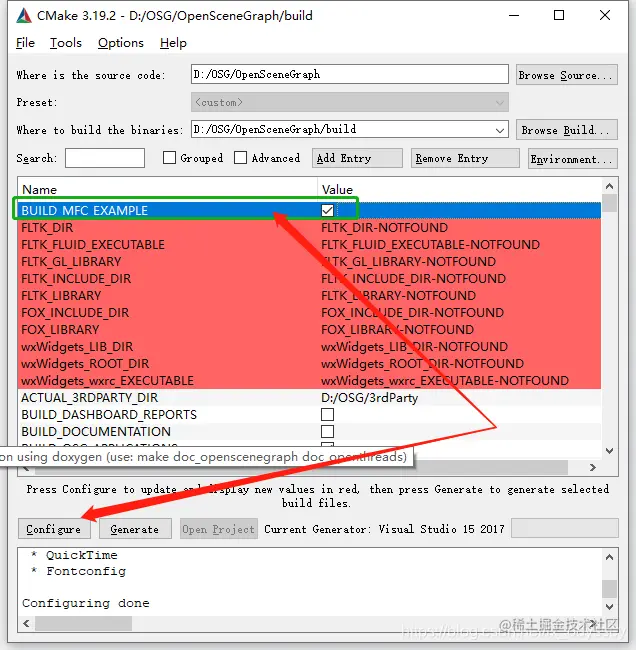Click the cache list scroll right arrow

click(593, 467)
